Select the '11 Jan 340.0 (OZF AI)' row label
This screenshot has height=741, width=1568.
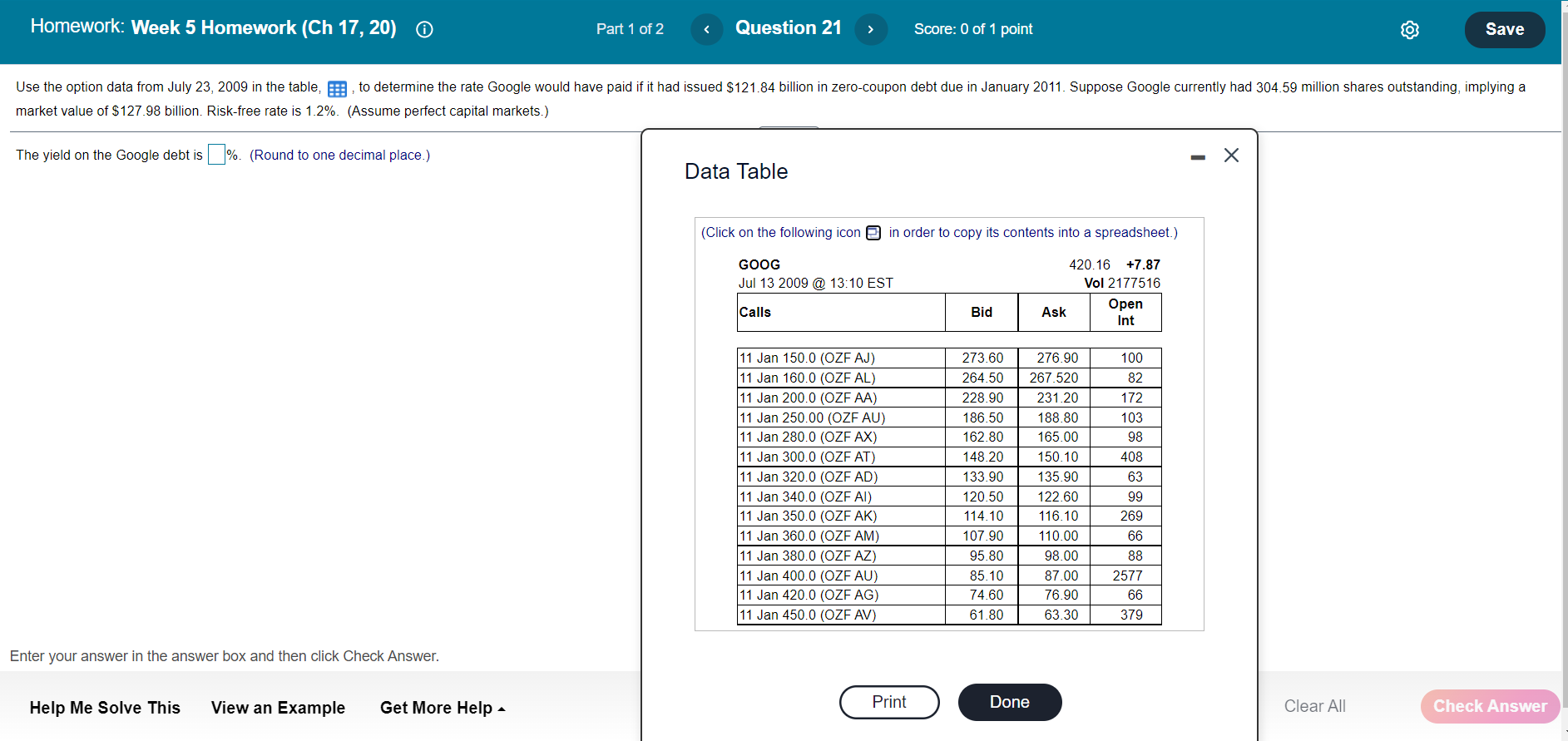805,497
